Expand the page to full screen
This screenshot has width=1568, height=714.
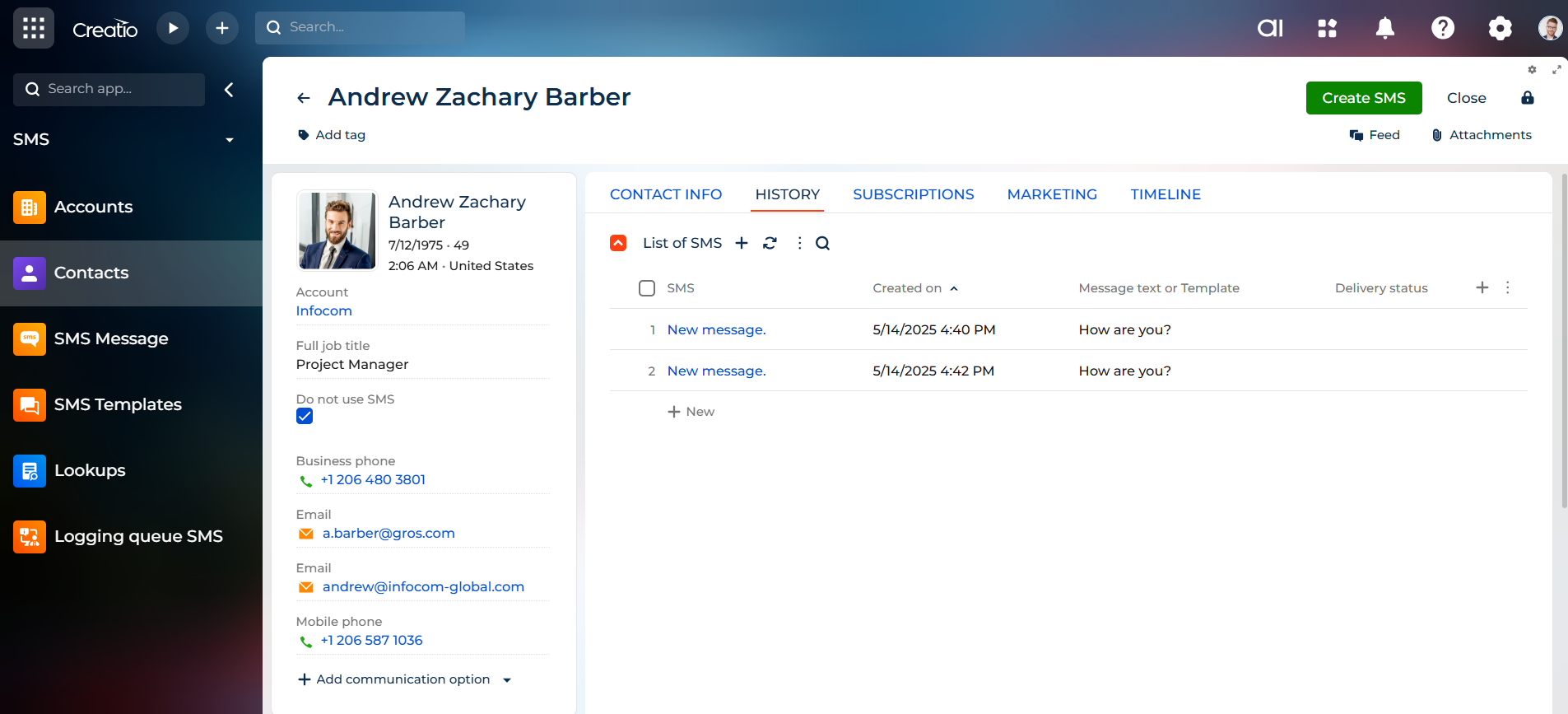click(x=1556, y=70)
